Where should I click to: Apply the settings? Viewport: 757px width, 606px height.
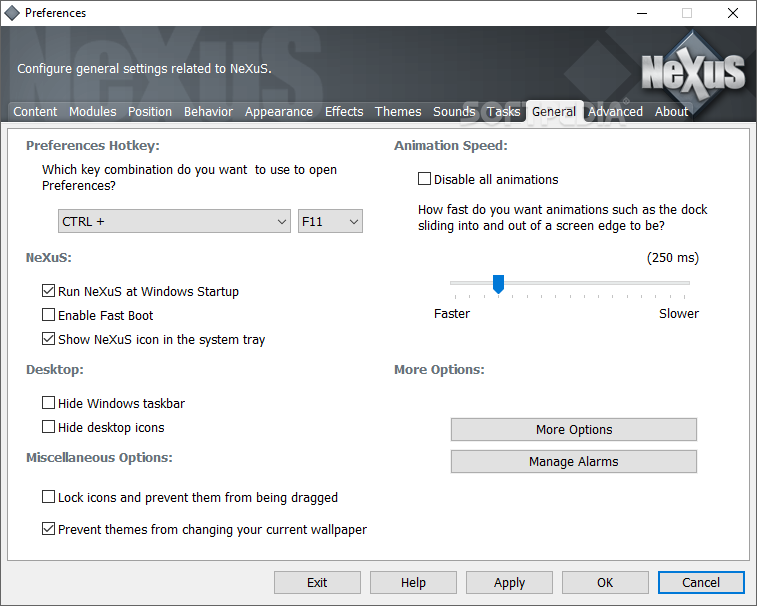pos(509,583)
